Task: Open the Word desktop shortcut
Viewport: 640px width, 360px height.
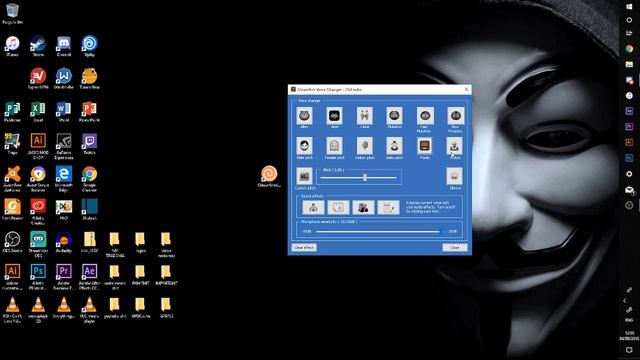Action: [64, 111]
